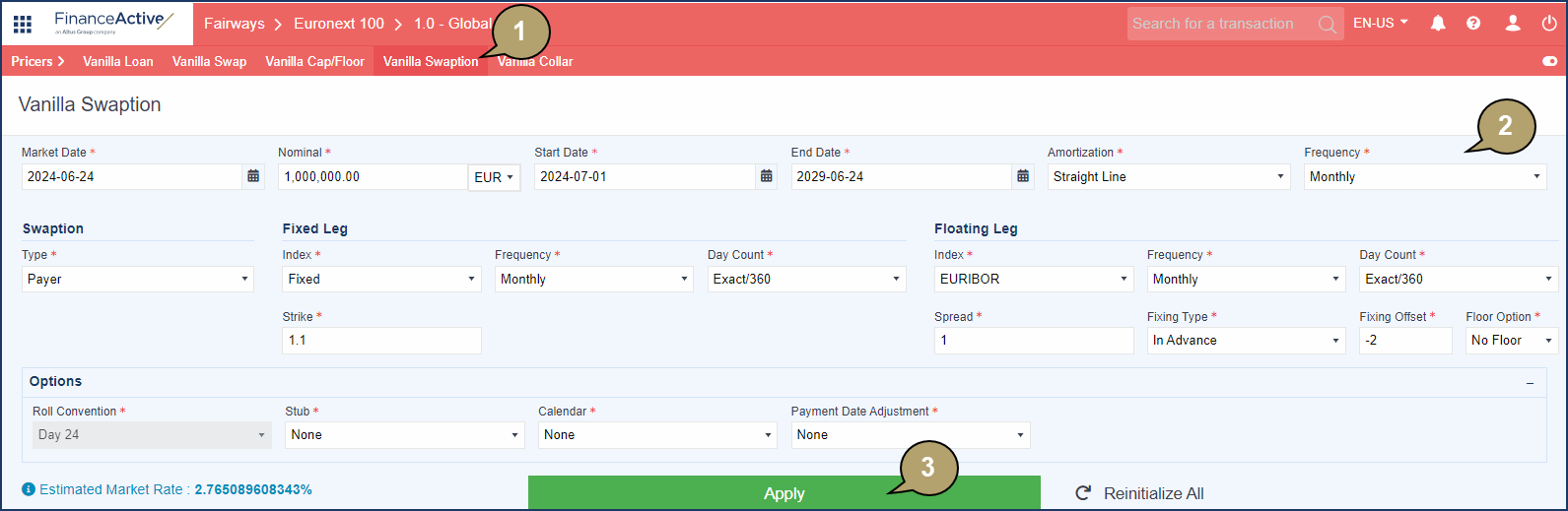1568x511 pixels.
Task: Open the user profile icon
Action: coord(1513,24)
